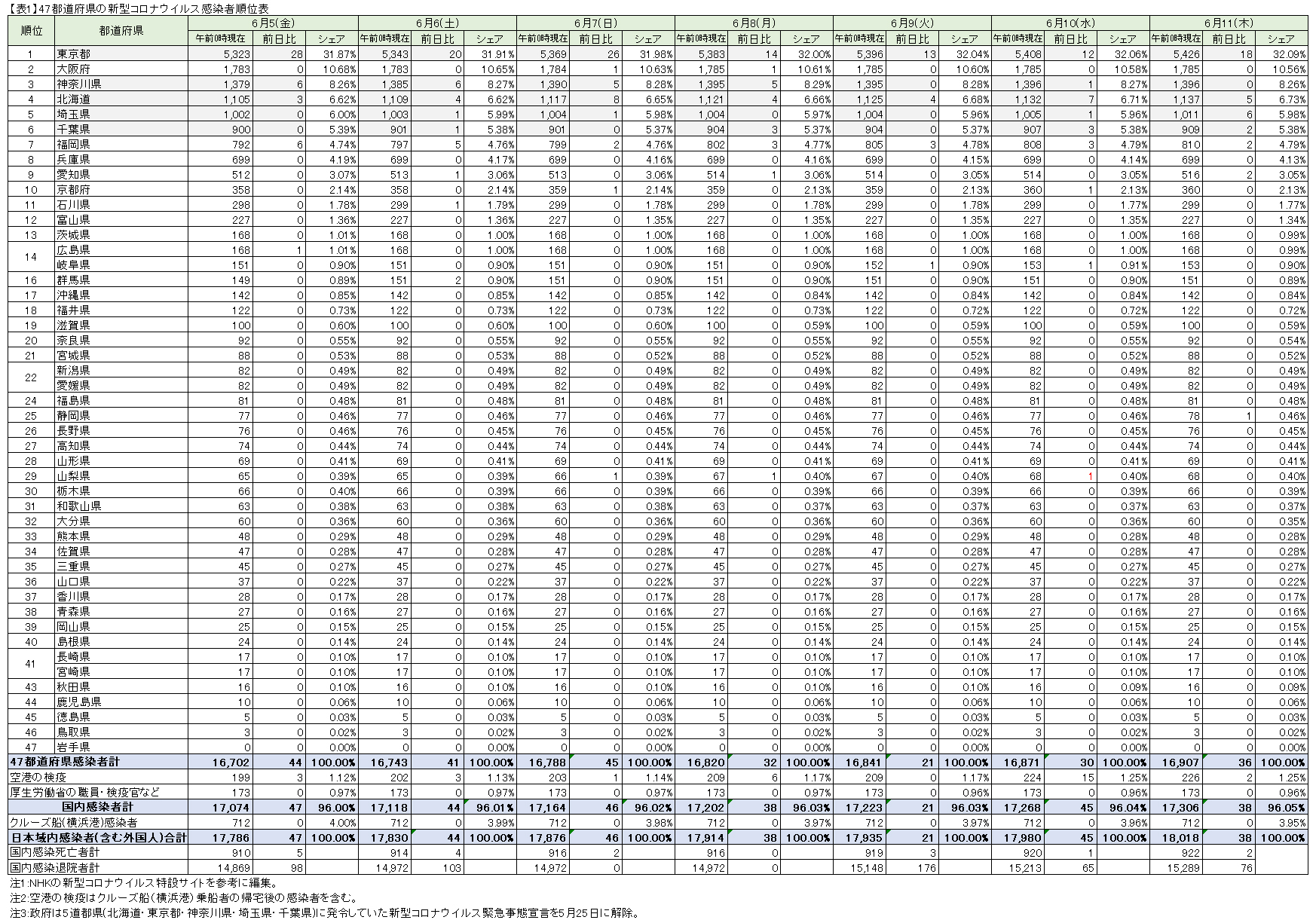Select the 国内感染者計 row label
1316x920 pixels.
(98, 807)
